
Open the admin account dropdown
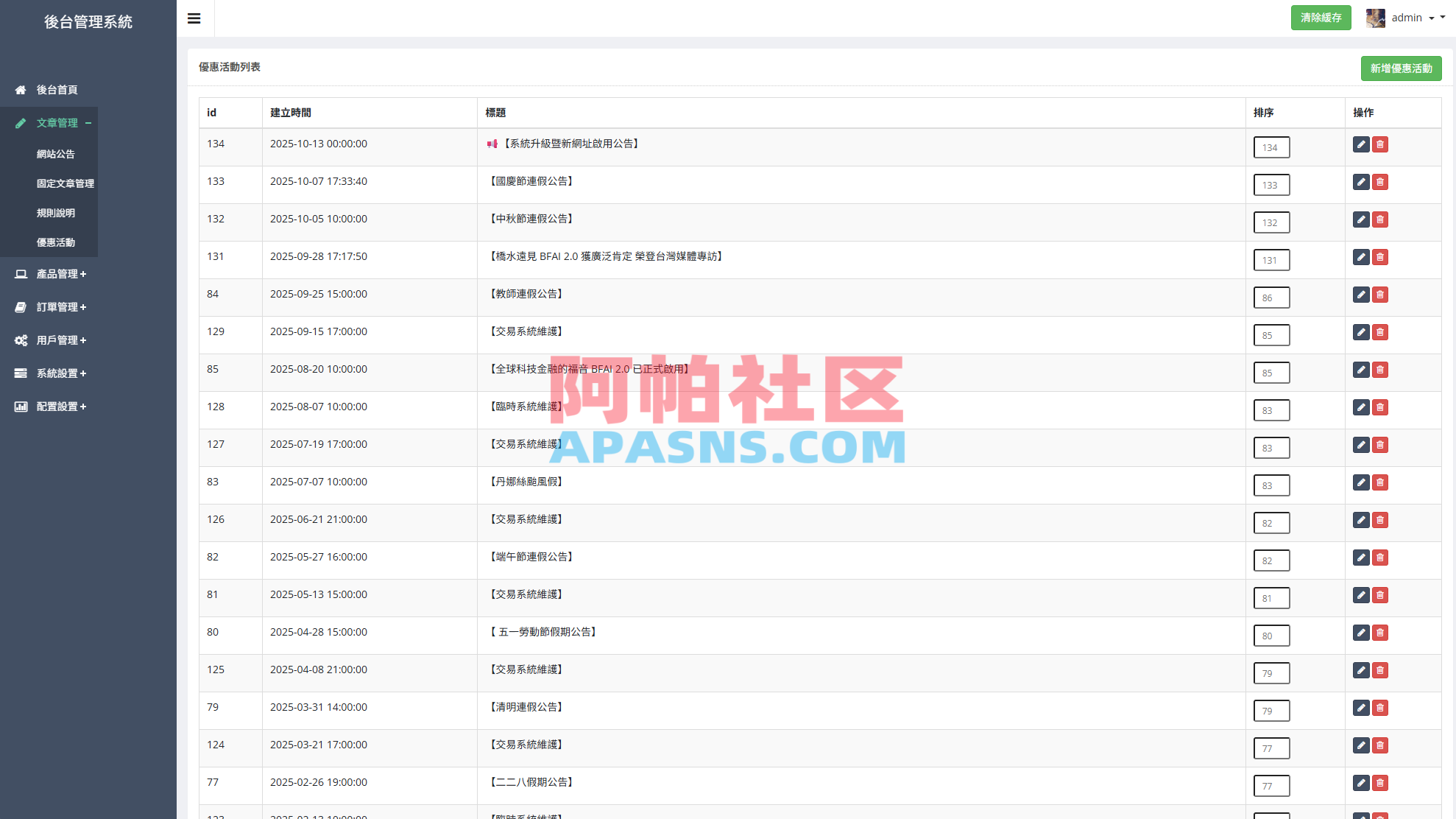pos(1408,18)
